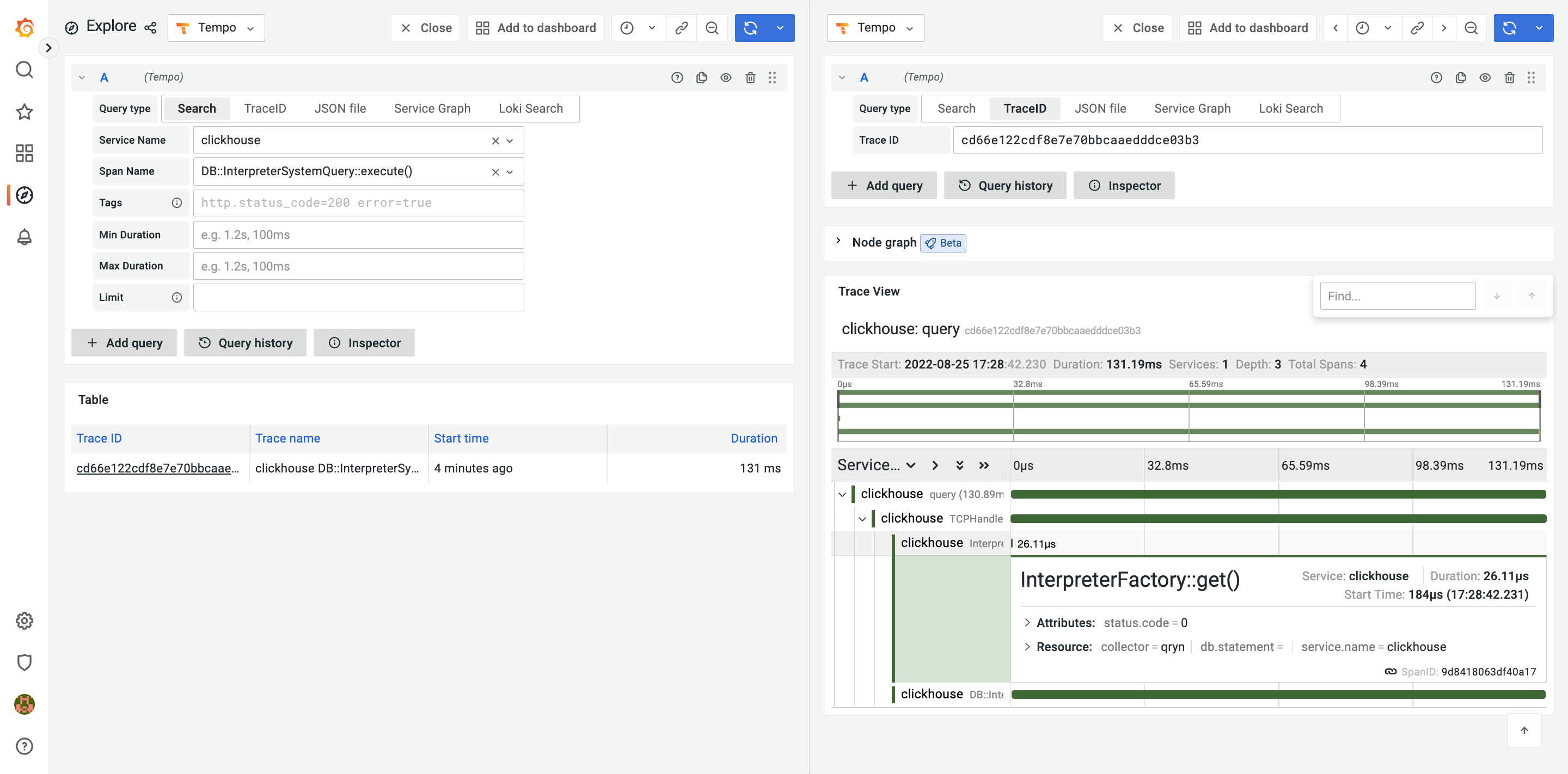Screen dimensions: 1568x774
Task: Collapse clickhouse TCPHandler span row
Action: tap(862, 518)
